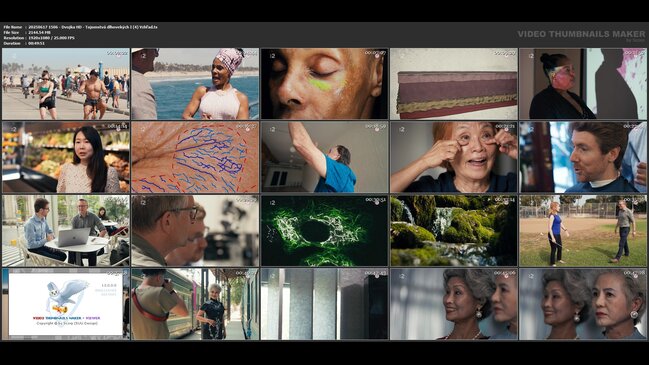Select the mossy waterfall rocks thumbnail
This screenshot has width=649, height=365.
pos(454,231)
